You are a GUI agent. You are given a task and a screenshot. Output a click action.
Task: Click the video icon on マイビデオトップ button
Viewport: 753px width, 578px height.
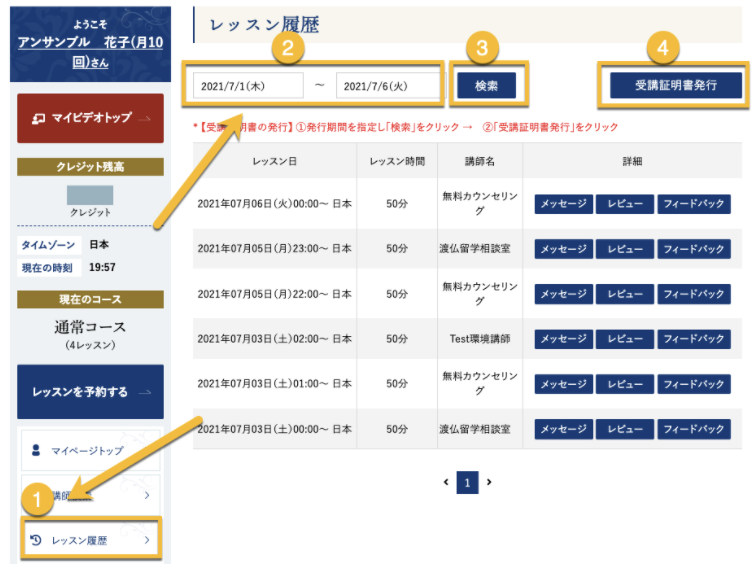point(38,118)
